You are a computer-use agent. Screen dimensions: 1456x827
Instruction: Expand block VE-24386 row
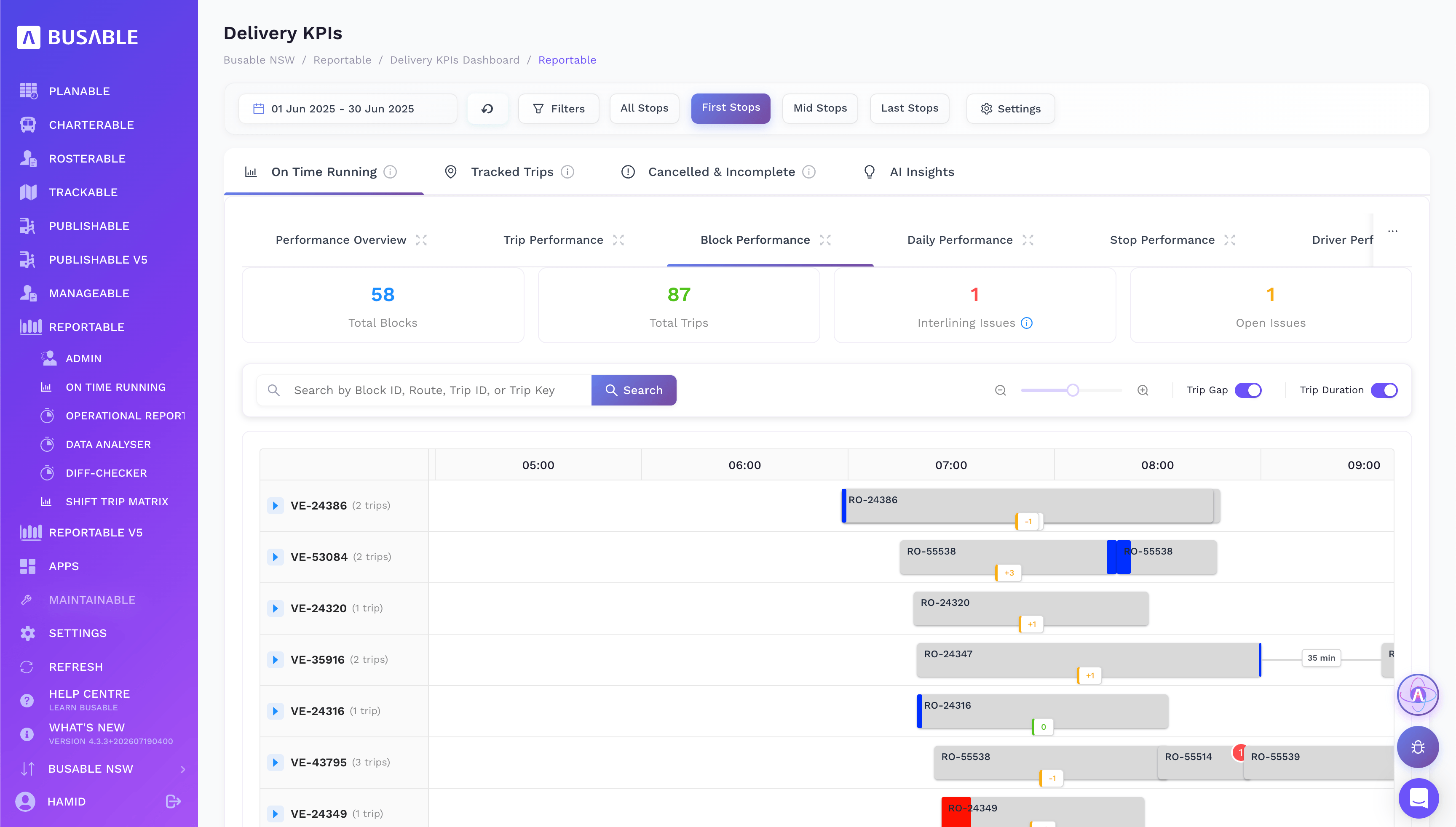tap(275, 506)
